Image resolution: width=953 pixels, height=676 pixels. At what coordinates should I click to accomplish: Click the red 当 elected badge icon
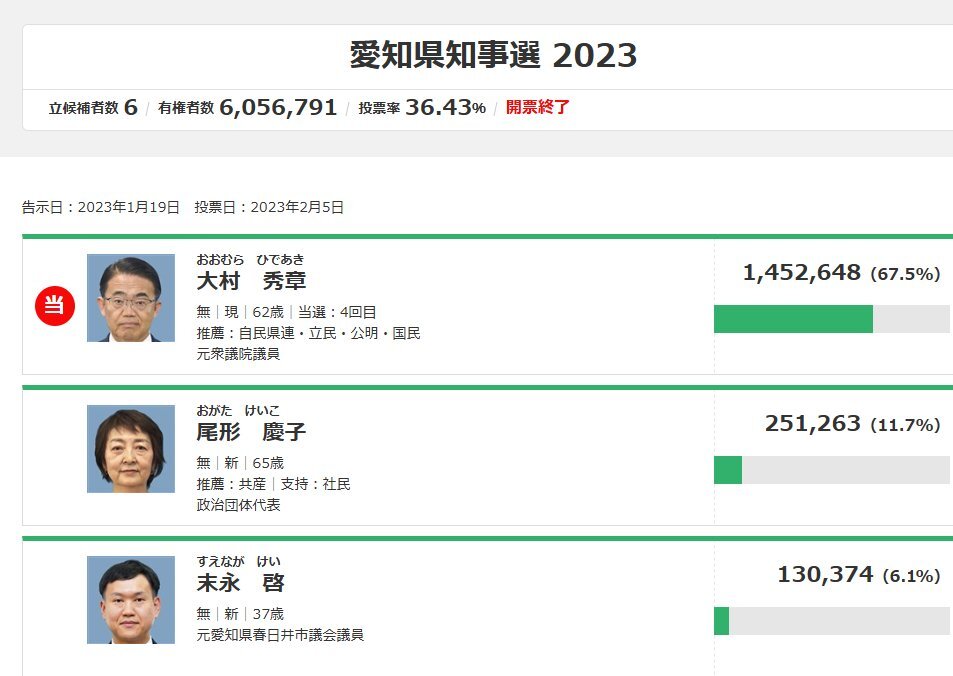(x=55, y=305)
